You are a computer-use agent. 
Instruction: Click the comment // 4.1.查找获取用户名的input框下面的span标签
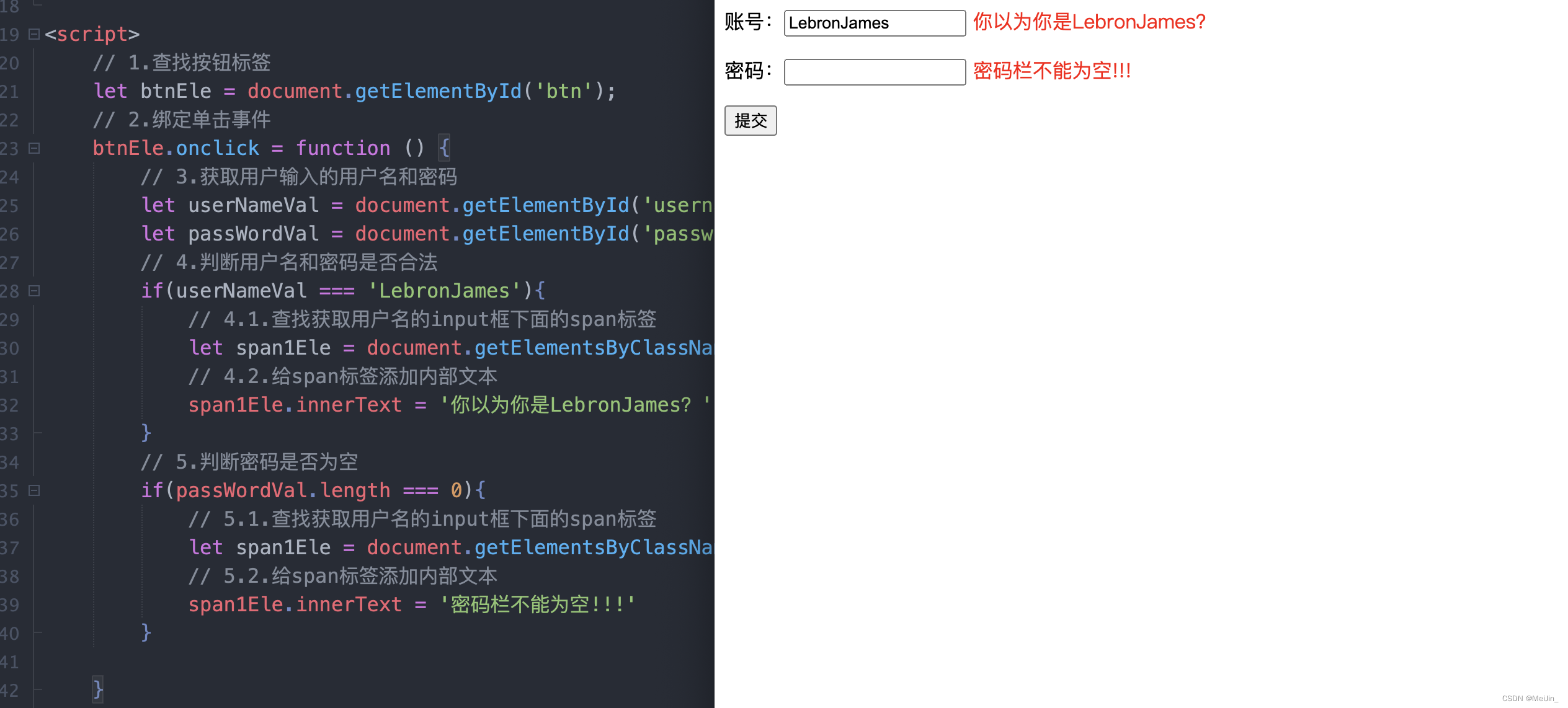click(x=422, y=319)
